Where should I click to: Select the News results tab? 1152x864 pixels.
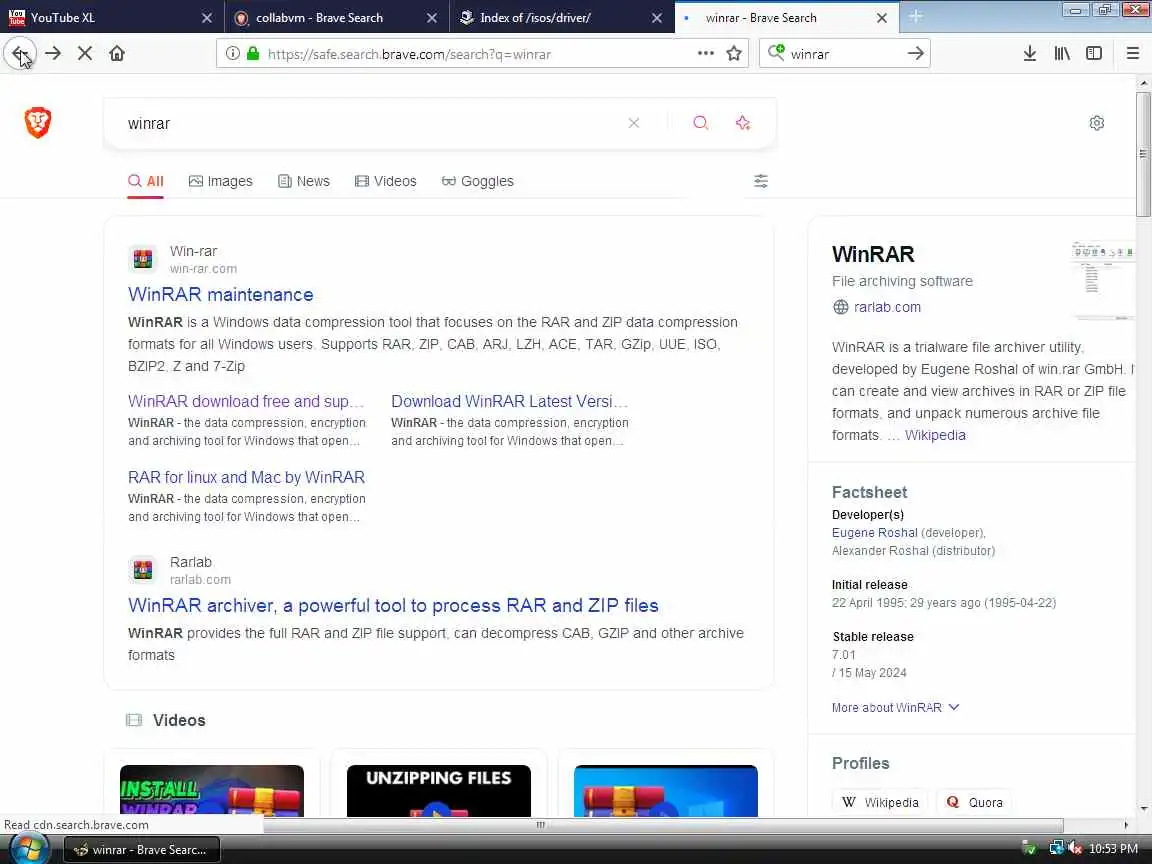(303, 181)
